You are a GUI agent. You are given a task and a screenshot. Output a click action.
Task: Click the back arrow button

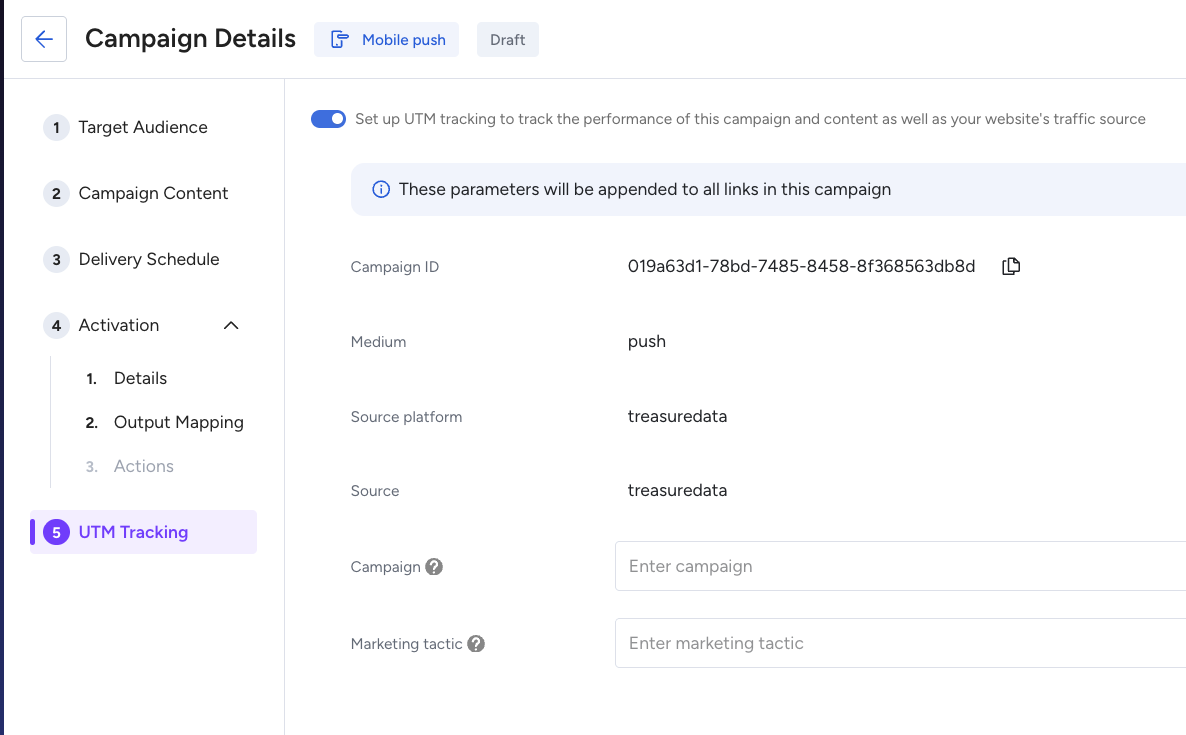(x=44, y=39)
